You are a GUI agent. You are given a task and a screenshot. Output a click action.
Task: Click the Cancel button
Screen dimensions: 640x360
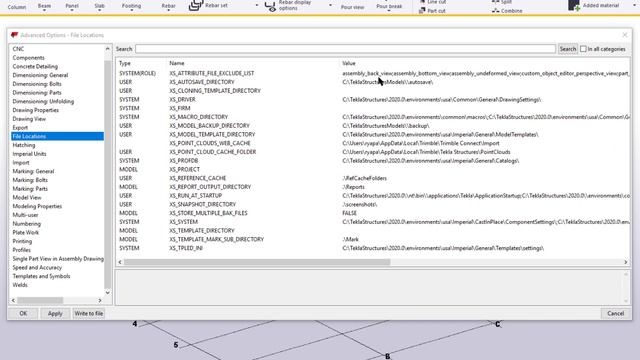[x=616, y=313]
